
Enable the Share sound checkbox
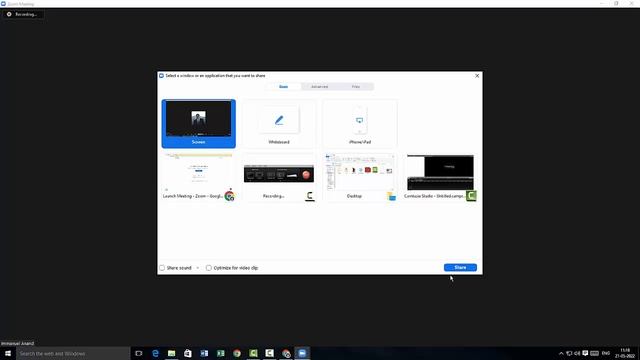coord(162,268)
